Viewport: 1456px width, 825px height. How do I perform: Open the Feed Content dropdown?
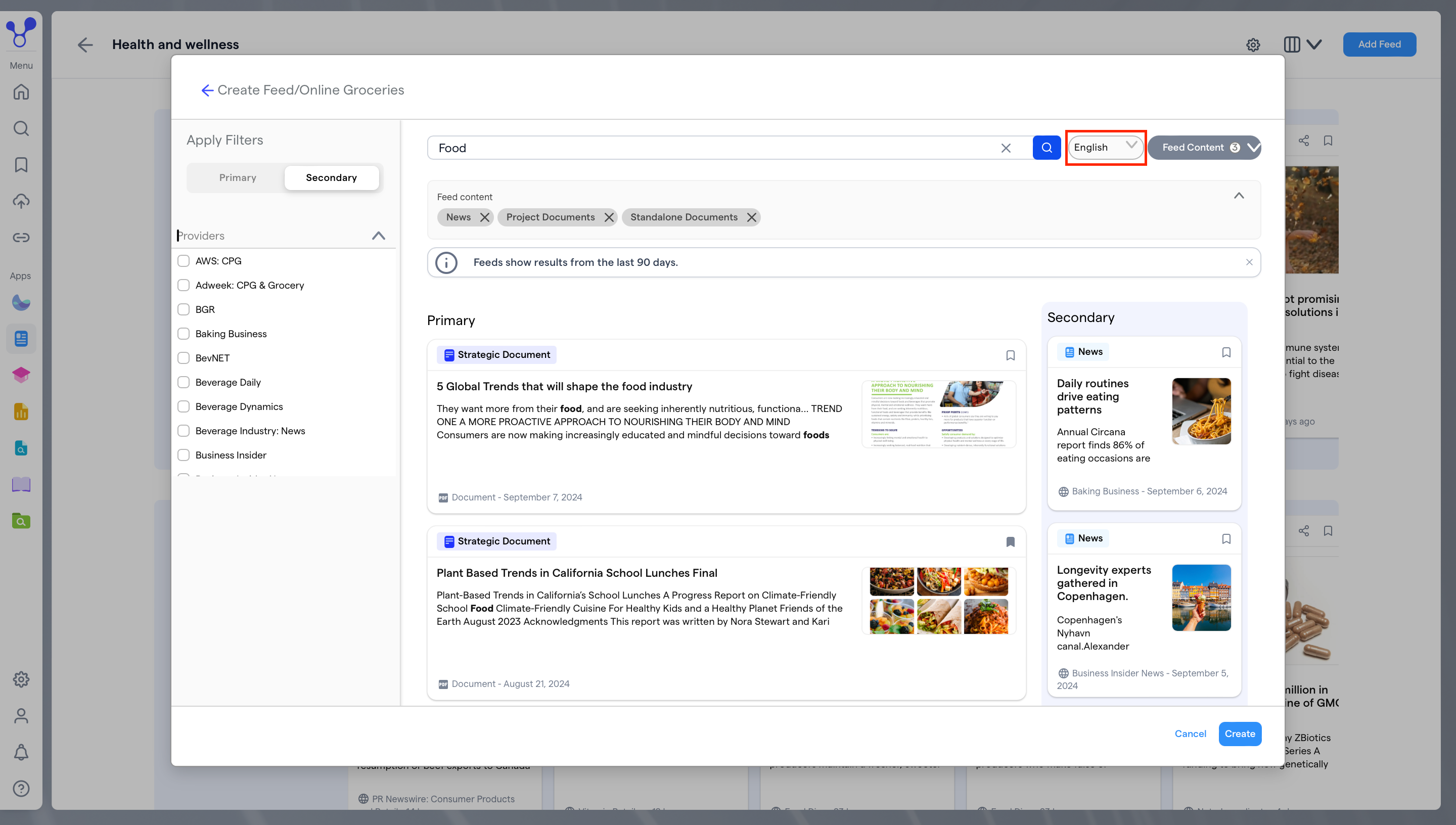pos(1204,147)
